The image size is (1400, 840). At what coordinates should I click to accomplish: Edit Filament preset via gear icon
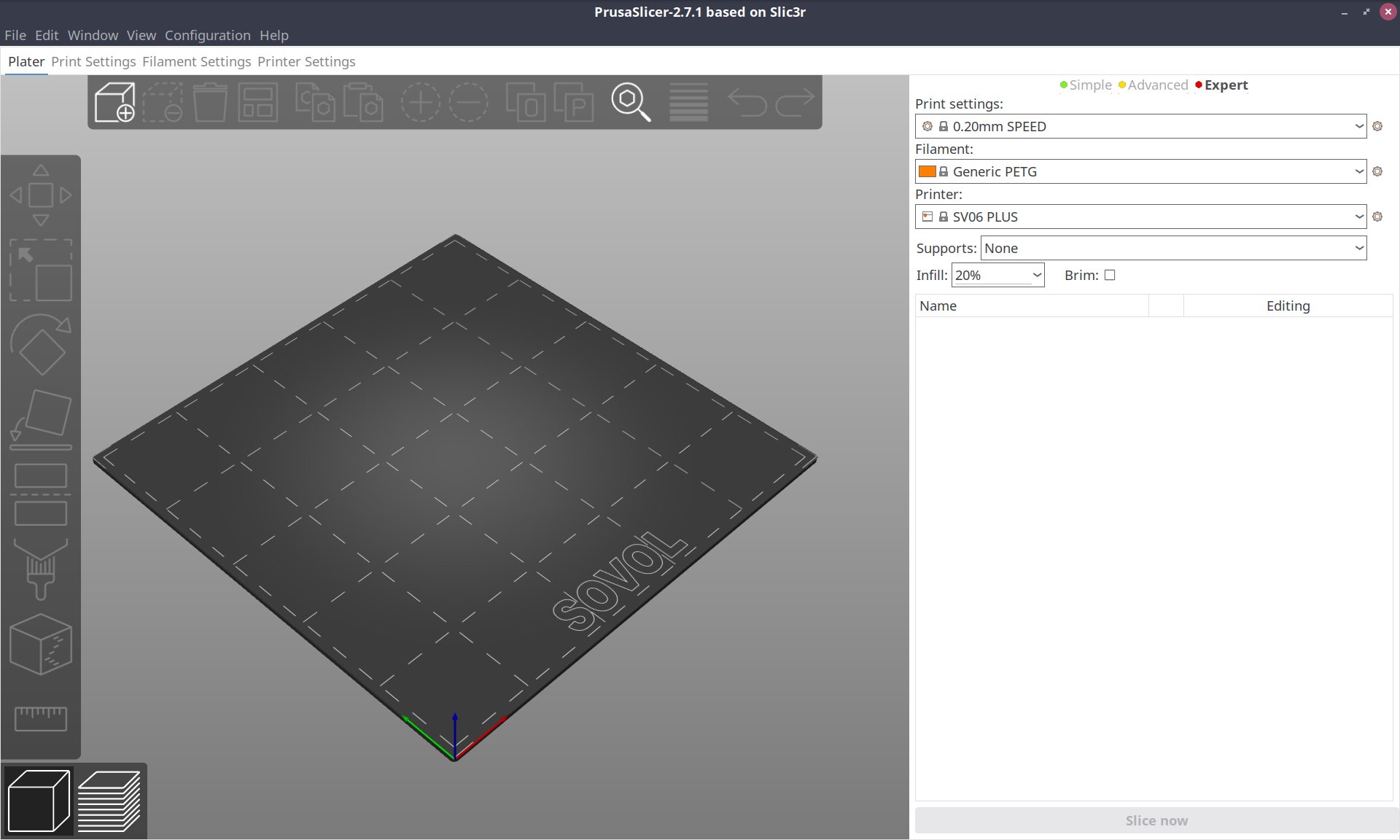click(x=1377, y=171)
